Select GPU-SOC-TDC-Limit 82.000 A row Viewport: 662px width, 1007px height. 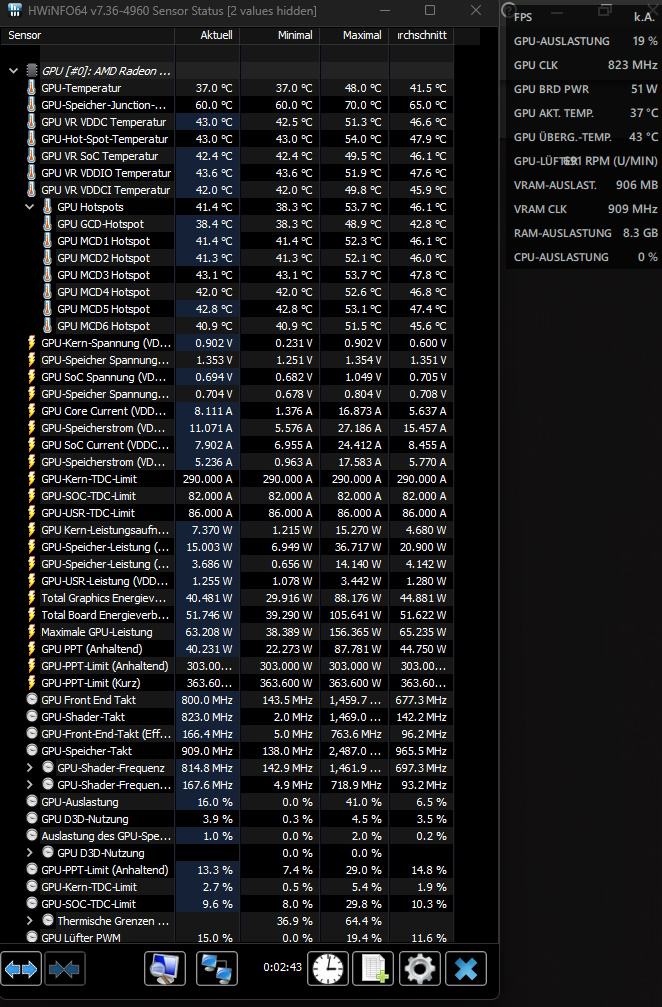point(227,496)
